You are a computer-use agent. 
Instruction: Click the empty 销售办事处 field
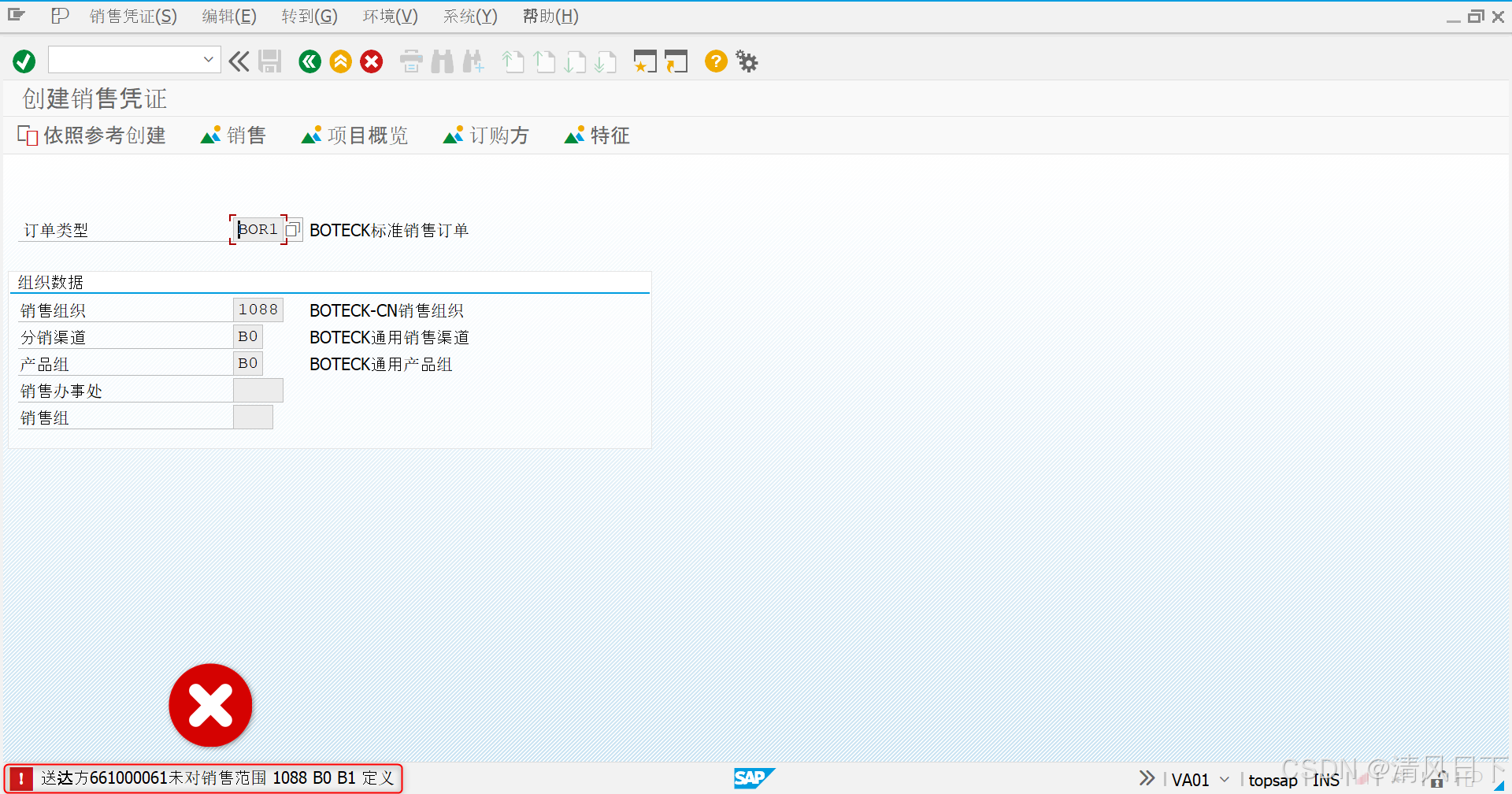[x=258, y=390]
